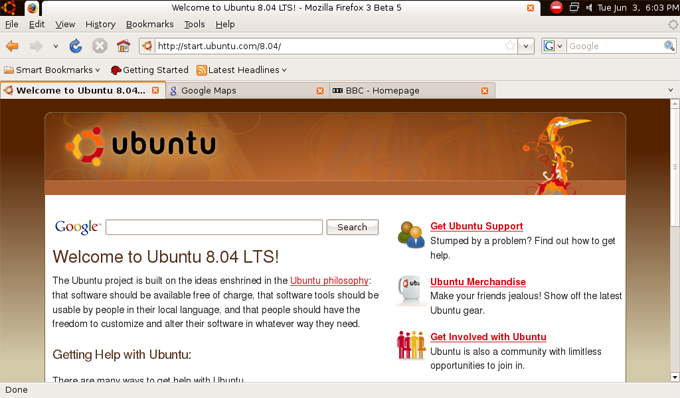The image size is (680, 398).
Task: Open the Get Ubuntu Support link
Action: (x=476, y=226)
